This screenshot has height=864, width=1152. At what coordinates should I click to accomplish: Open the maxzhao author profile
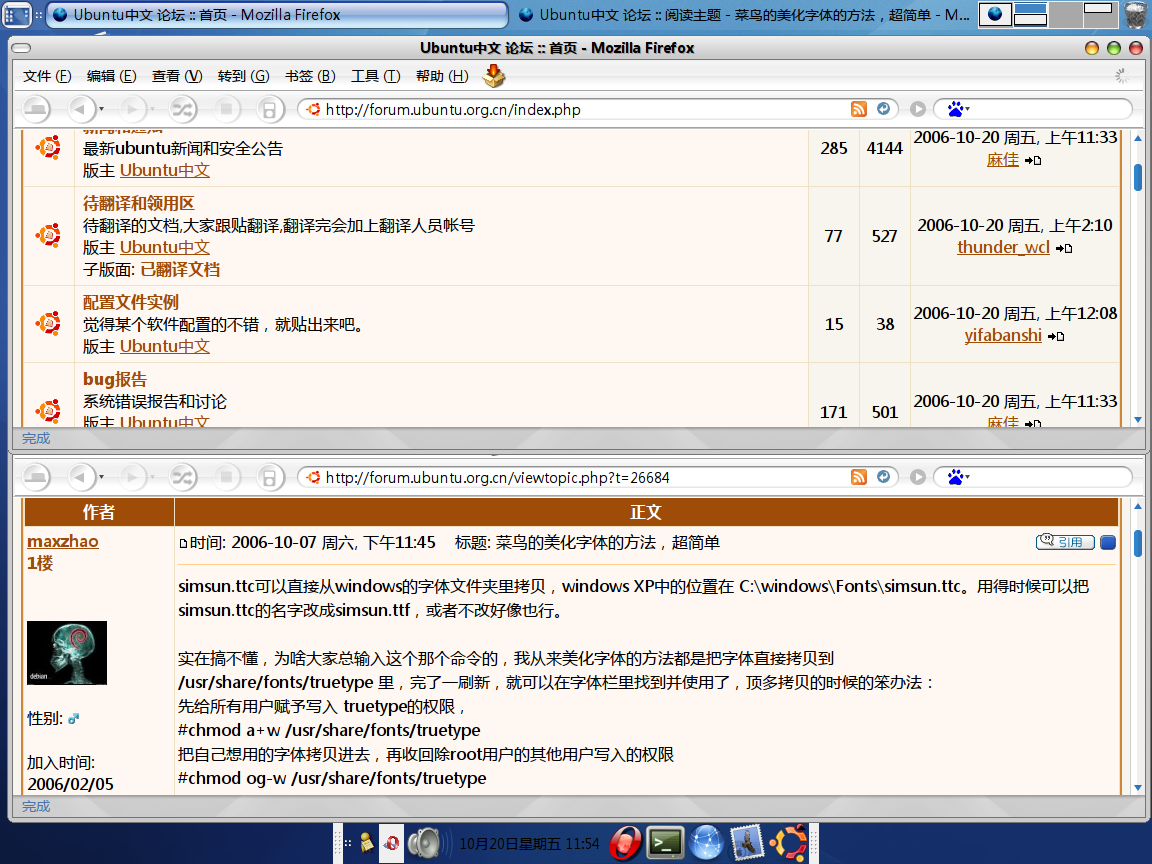coord(63,541)
